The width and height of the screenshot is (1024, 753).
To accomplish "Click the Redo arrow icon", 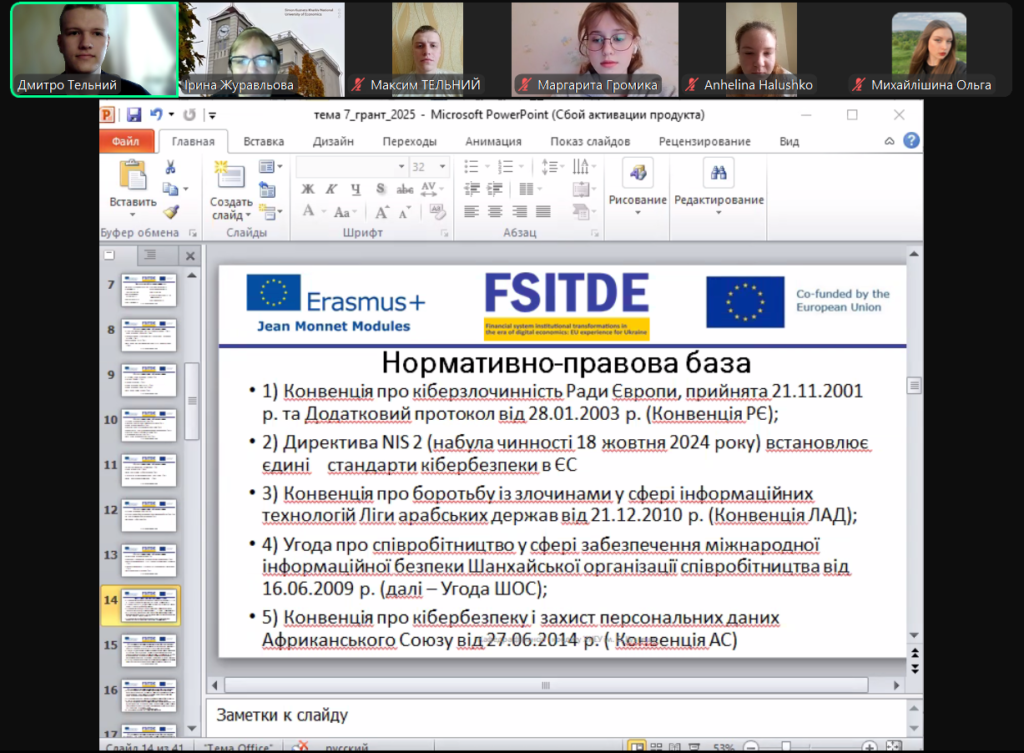I will 189,115.
